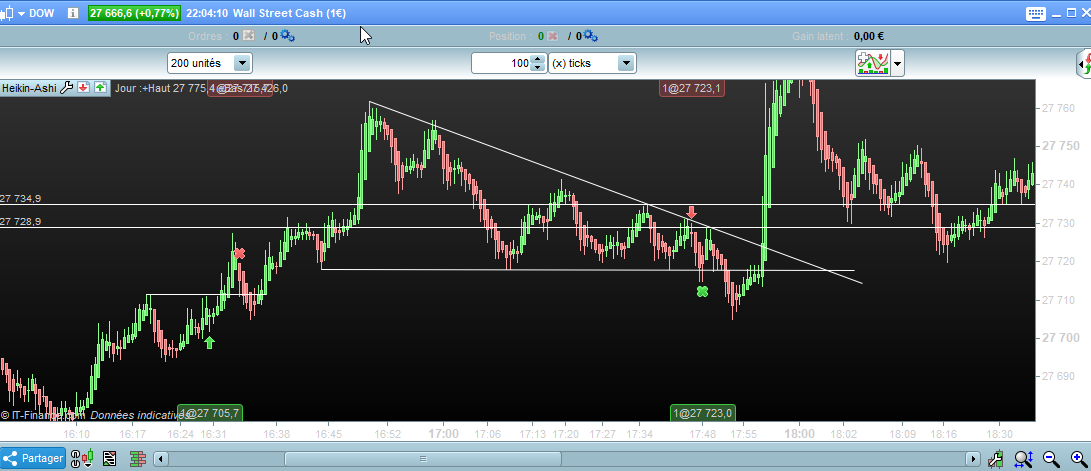The width and height of the screenshot is (1091, 471).
Task: Cancel all orders icon next to Ordres
Action: click(248, 36)
